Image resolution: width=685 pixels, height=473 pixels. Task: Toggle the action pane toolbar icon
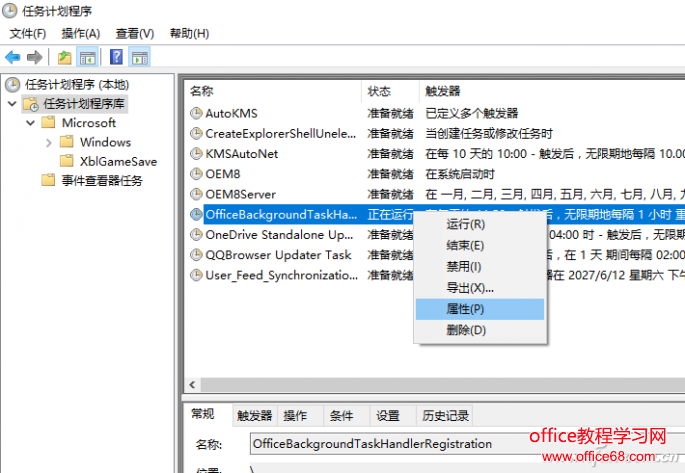click(140, 57)
